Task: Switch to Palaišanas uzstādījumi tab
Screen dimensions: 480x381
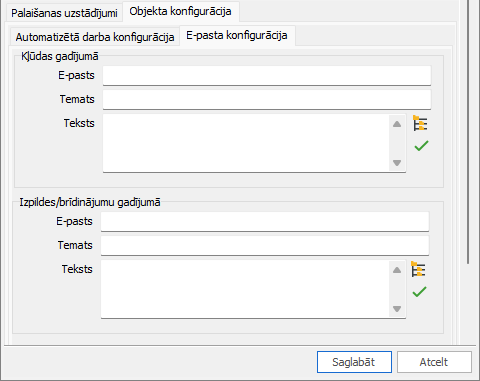Action: tap(64, 13)
